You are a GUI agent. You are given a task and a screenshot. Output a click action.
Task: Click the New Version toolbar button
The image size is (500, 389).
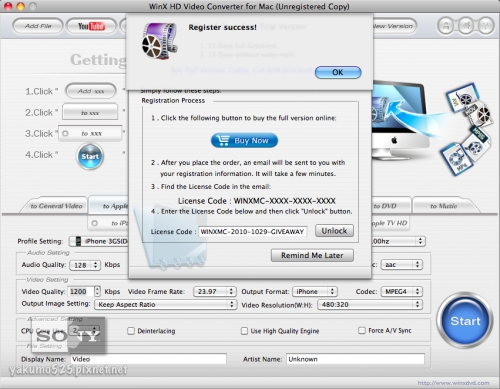point(394,26)
